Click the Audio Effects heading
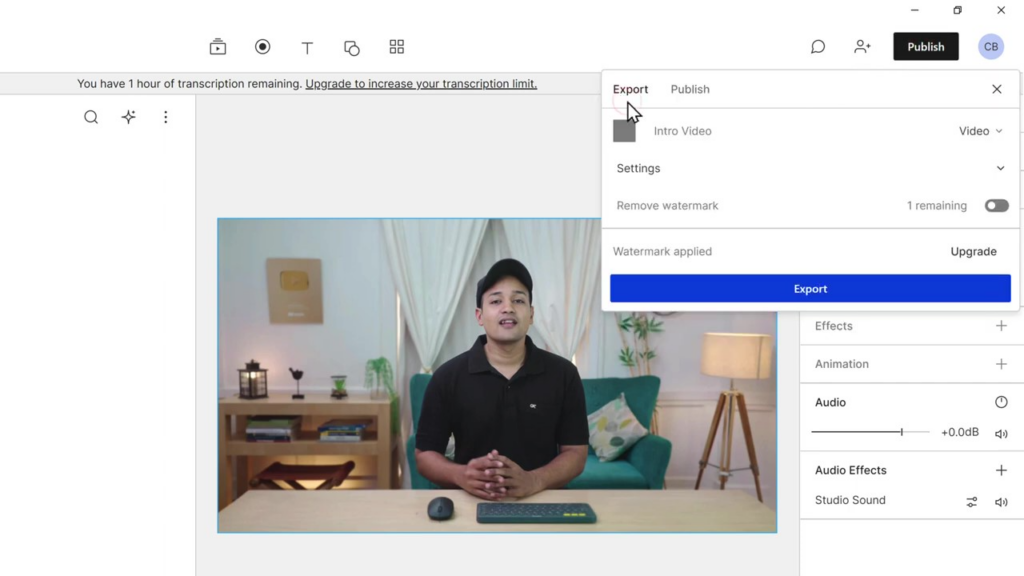The image size is (1024, 576). pos(850,470)
